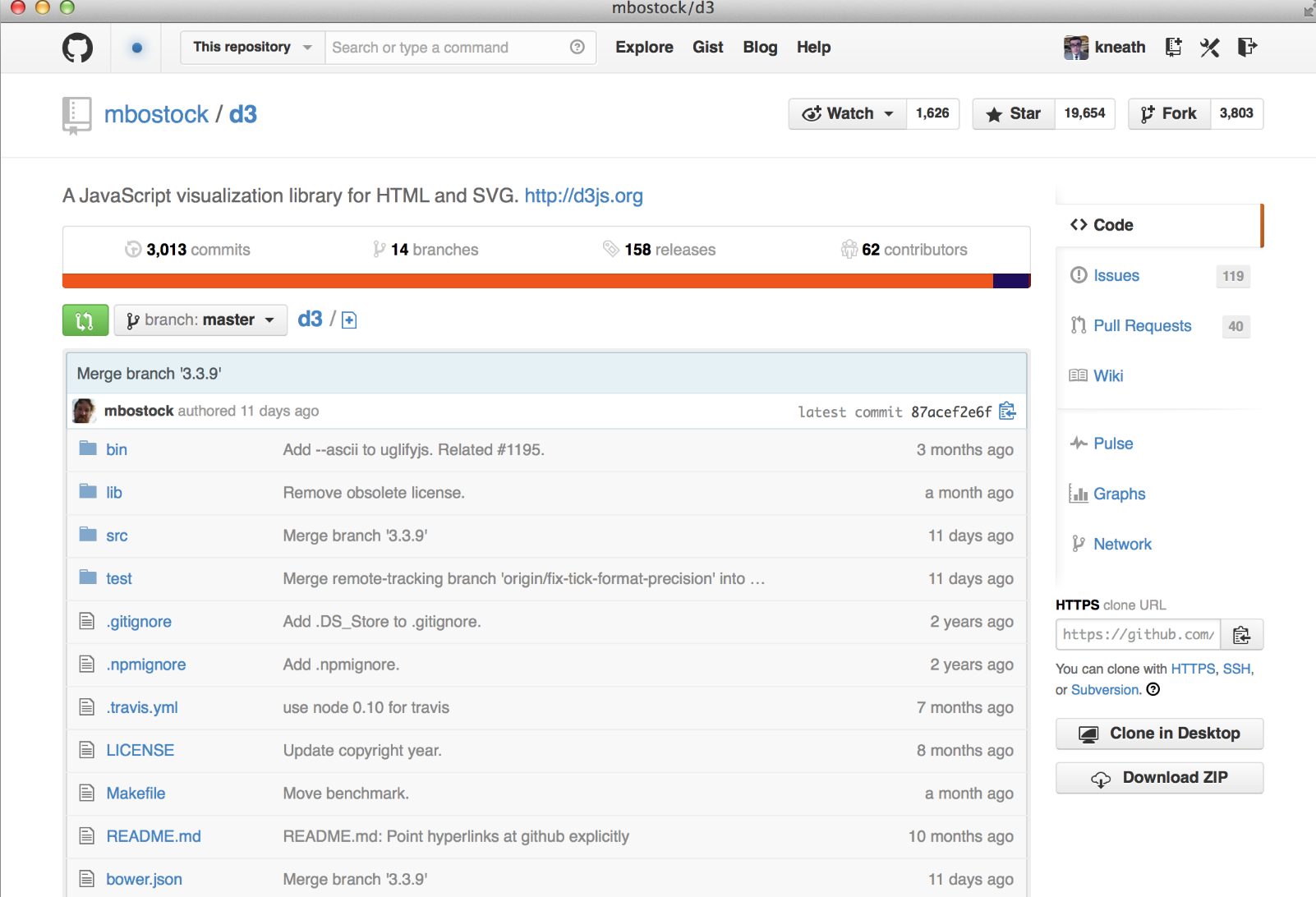Click the Clone in Desktop button
Screen dimensions: 1316x897
pyautogui.click(x=1160, y=734)
